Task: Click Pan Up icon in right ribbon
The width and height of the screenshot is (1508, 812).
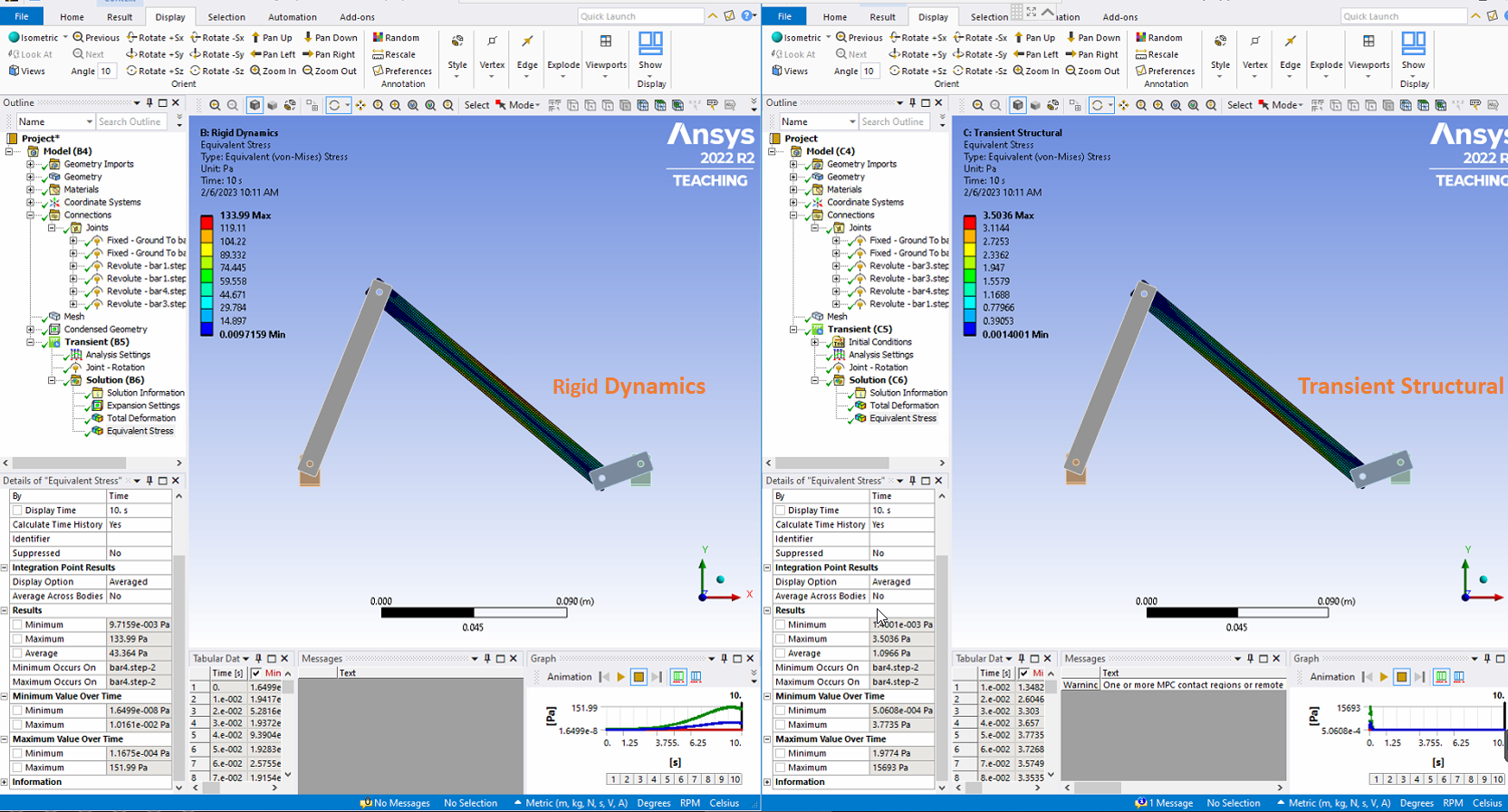Action: click(1021, 38)
